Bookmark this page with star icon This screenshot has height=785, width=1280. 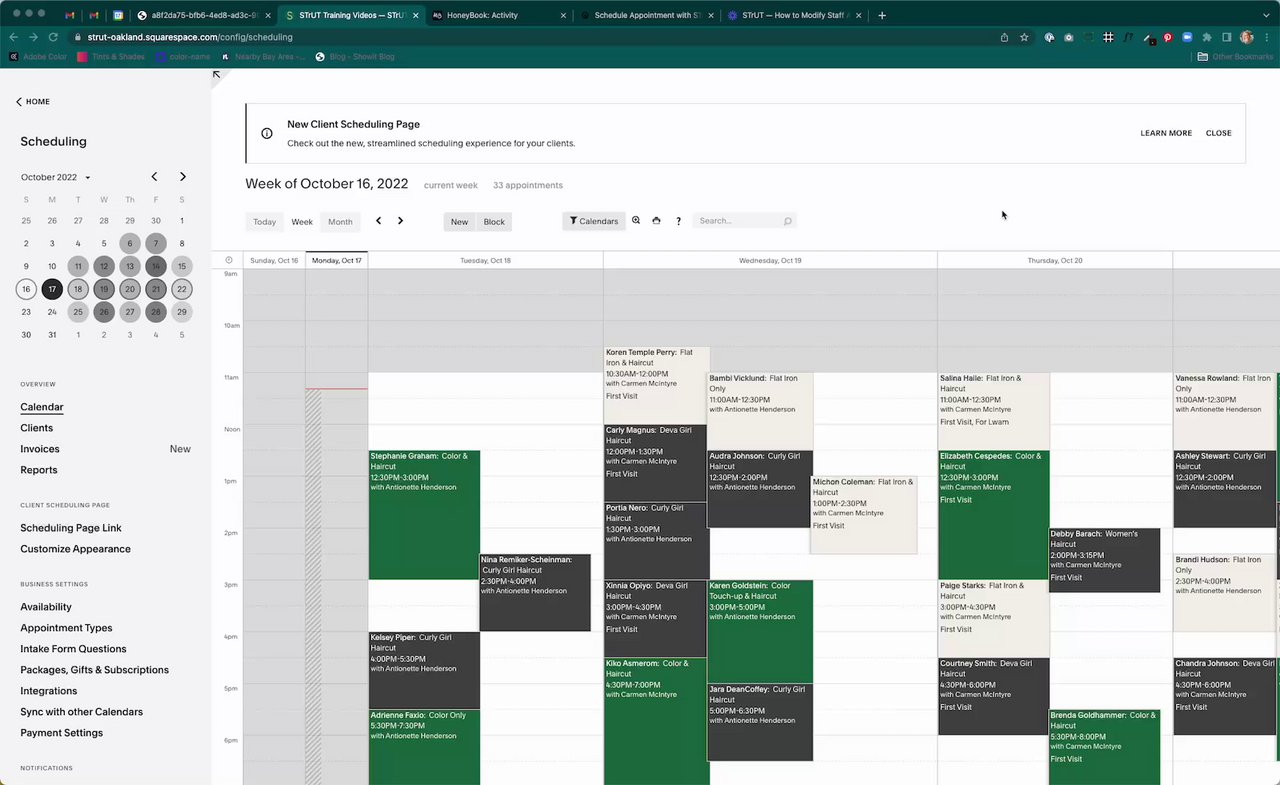1024,37
